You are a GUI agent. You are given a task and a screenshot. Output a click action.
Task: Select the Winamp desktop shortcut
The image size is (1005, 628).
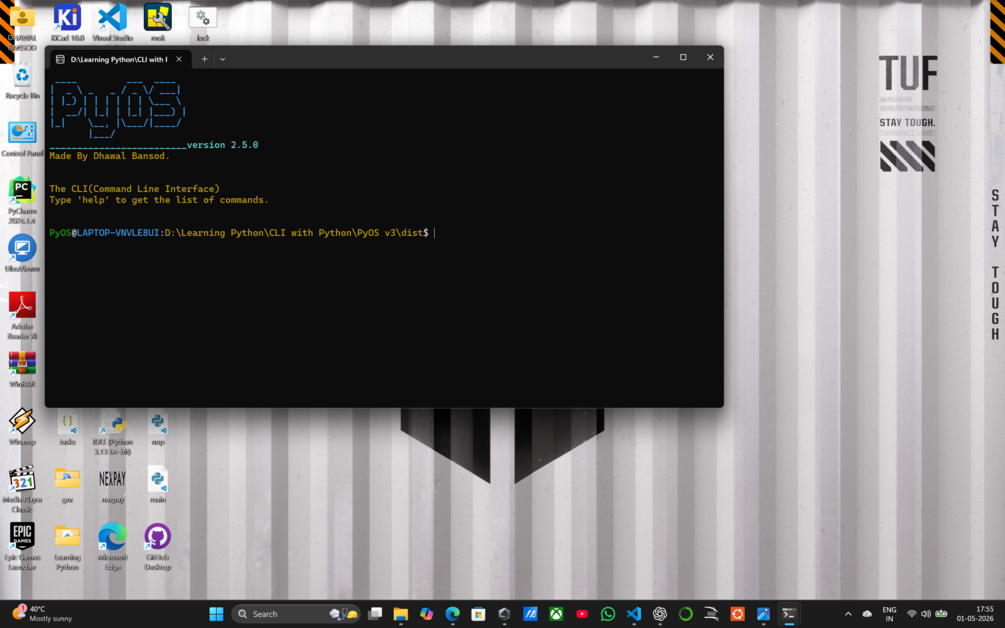pos(22,427)
